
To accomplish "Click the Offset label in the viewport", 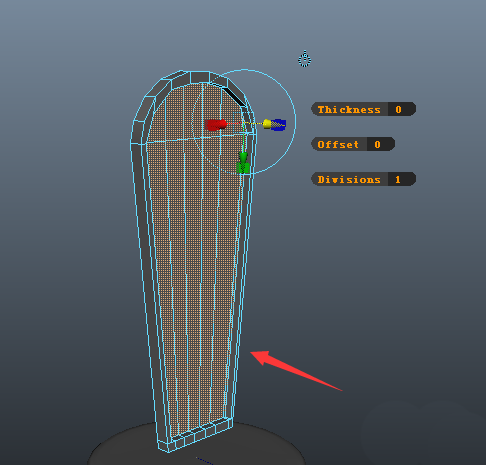I will [x=339, y=144].
